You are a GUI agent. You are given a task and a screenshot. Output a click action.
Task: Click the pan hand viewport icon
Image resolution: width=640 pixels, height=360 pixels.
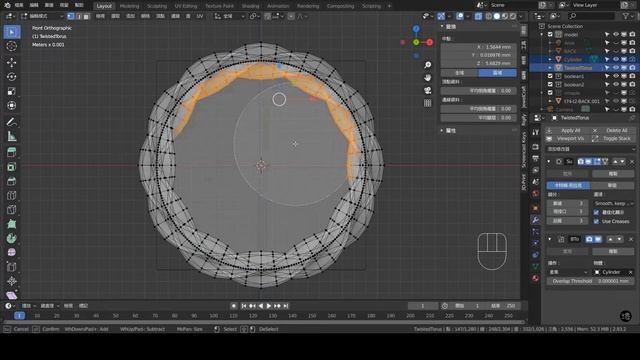click(427, 78)
